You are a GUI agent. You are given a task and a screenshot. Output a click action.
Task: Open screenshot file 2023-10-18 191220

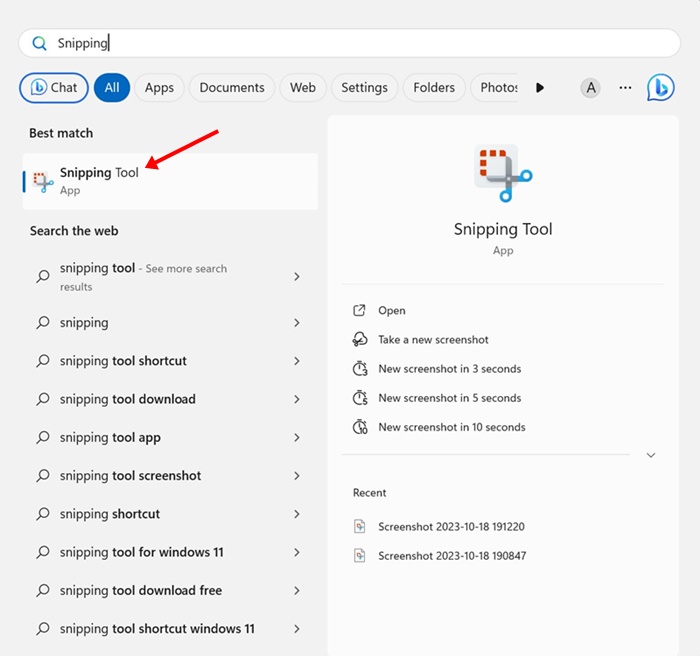pos(451,526)
